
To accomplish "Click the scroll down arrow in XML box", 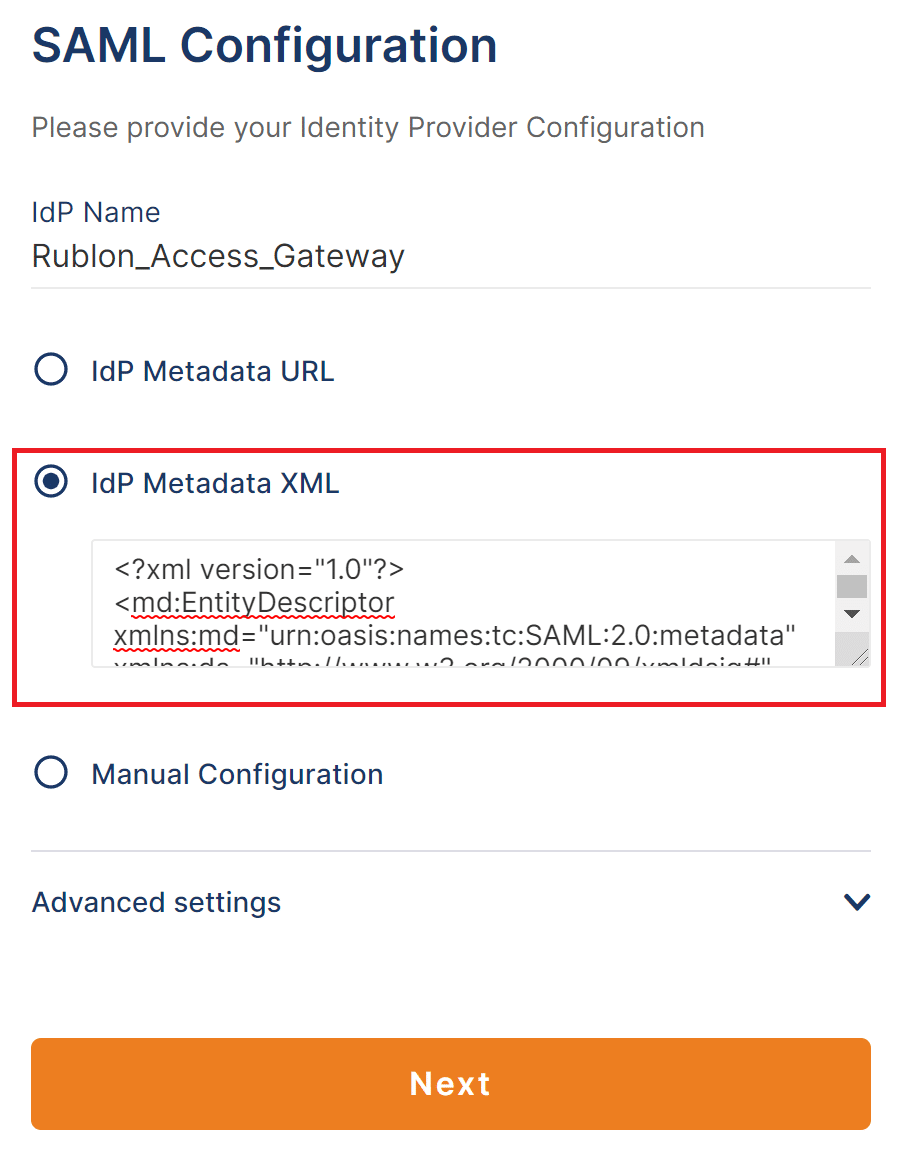I will coord(852,613).
